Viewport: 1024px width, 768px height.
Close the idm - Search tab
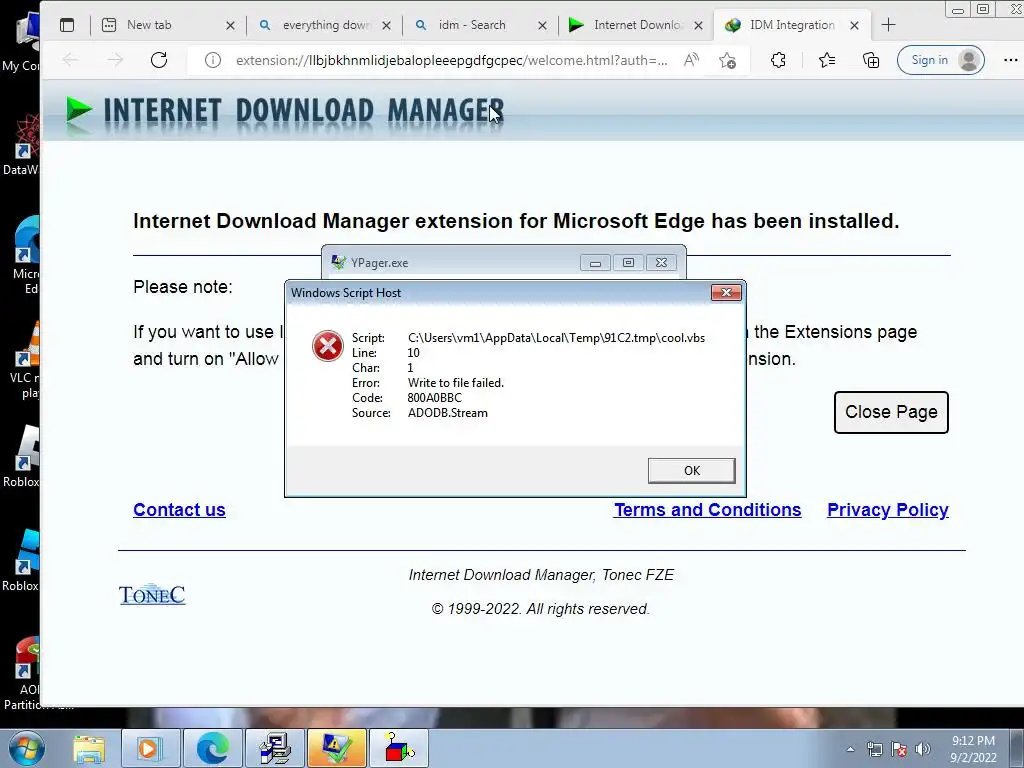(542, 25)
